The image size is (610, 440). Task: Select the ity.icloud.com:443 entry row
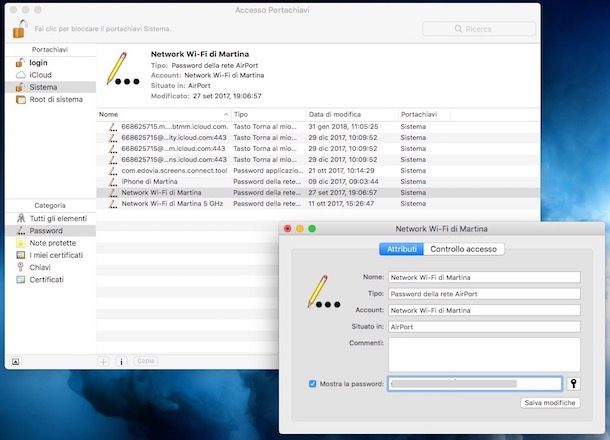tap(318, 137)
